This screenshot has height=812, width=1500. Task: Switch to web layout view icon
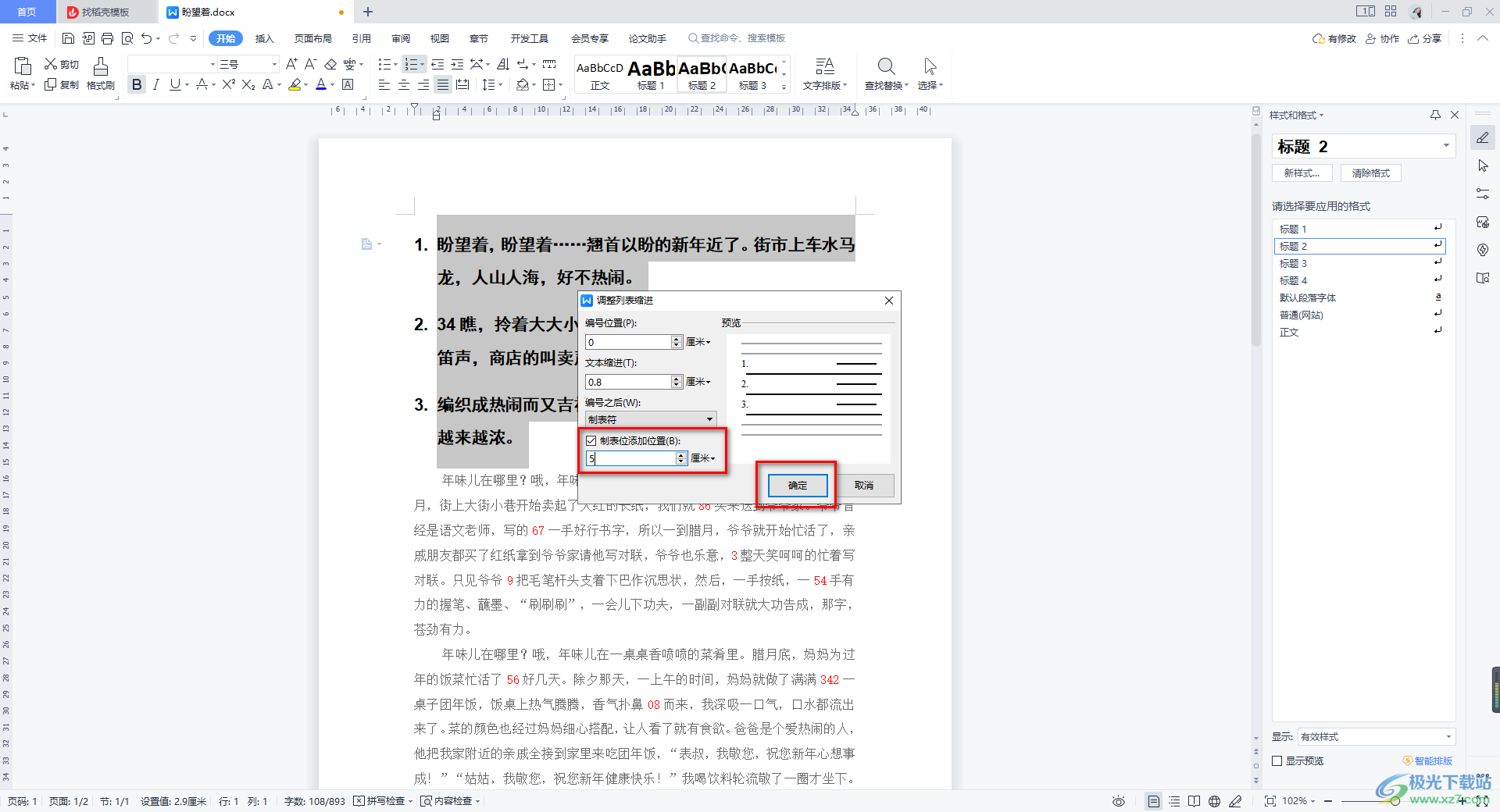coord(1214,801)
